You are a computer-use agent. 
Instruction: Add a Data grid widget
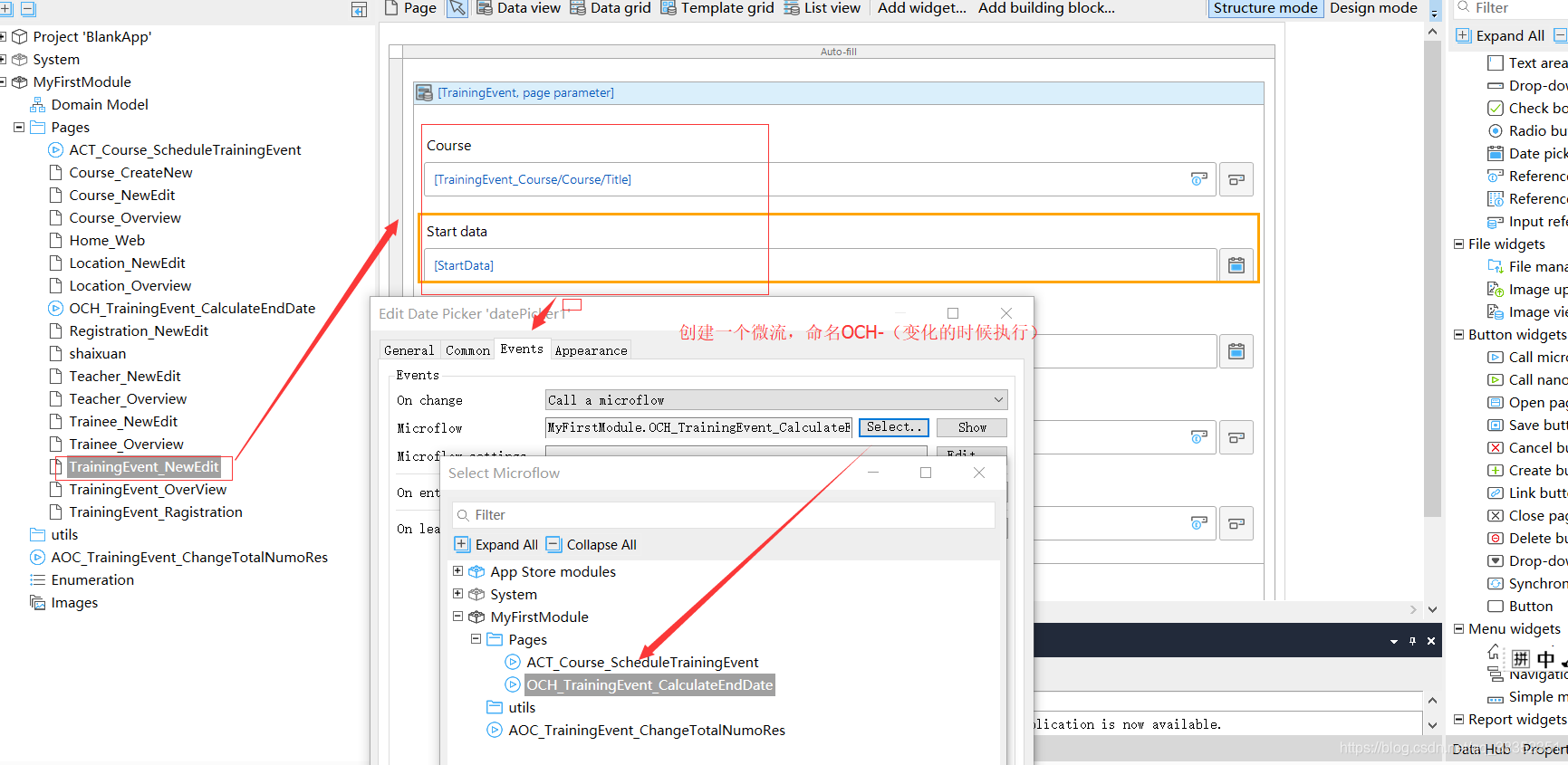[x=611, y=8]
